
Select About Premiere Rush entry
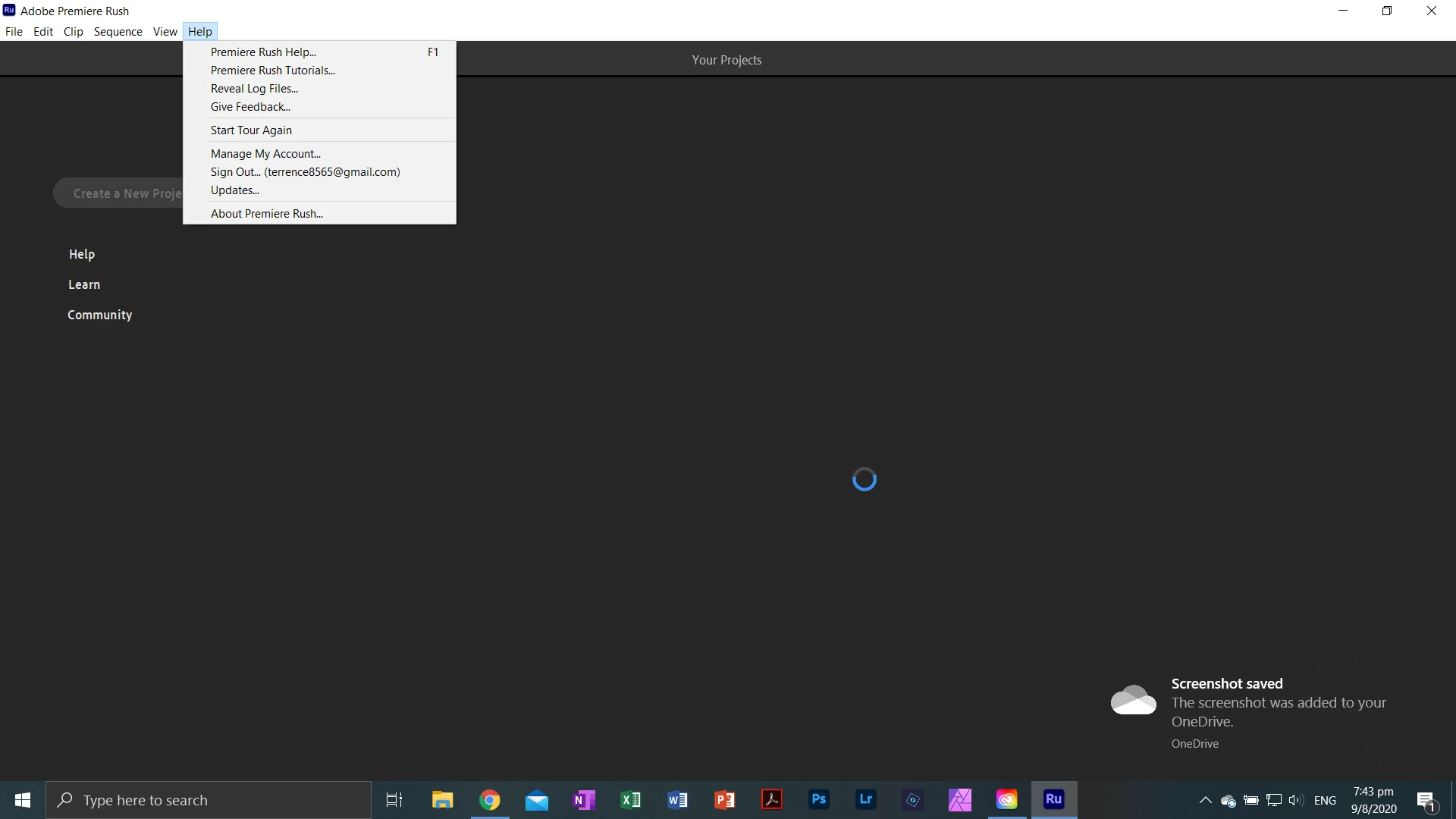point(267,214)
